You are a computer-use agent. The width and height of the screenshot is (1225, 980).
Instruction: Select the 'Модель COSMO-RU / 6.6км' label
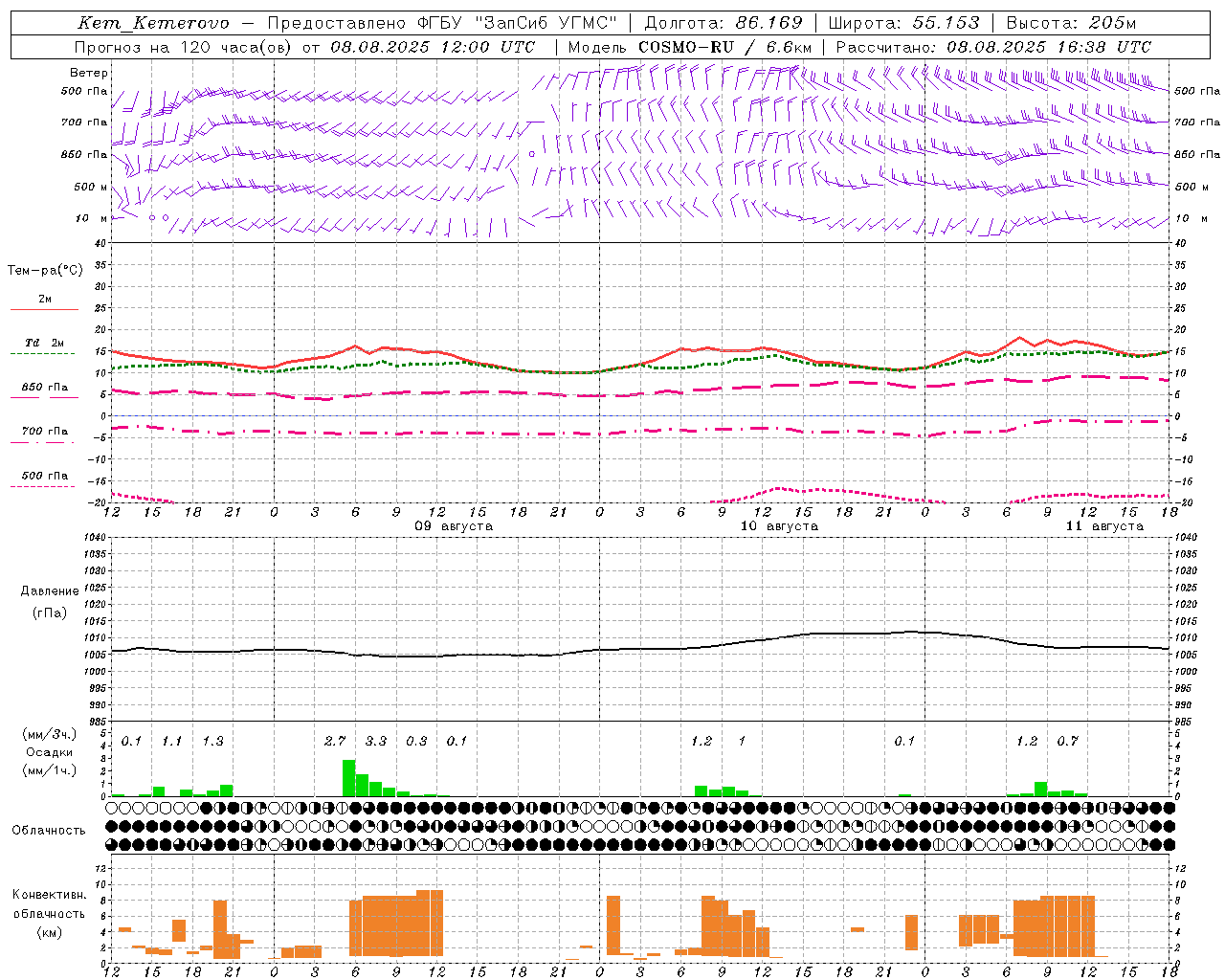coord(690,47)
